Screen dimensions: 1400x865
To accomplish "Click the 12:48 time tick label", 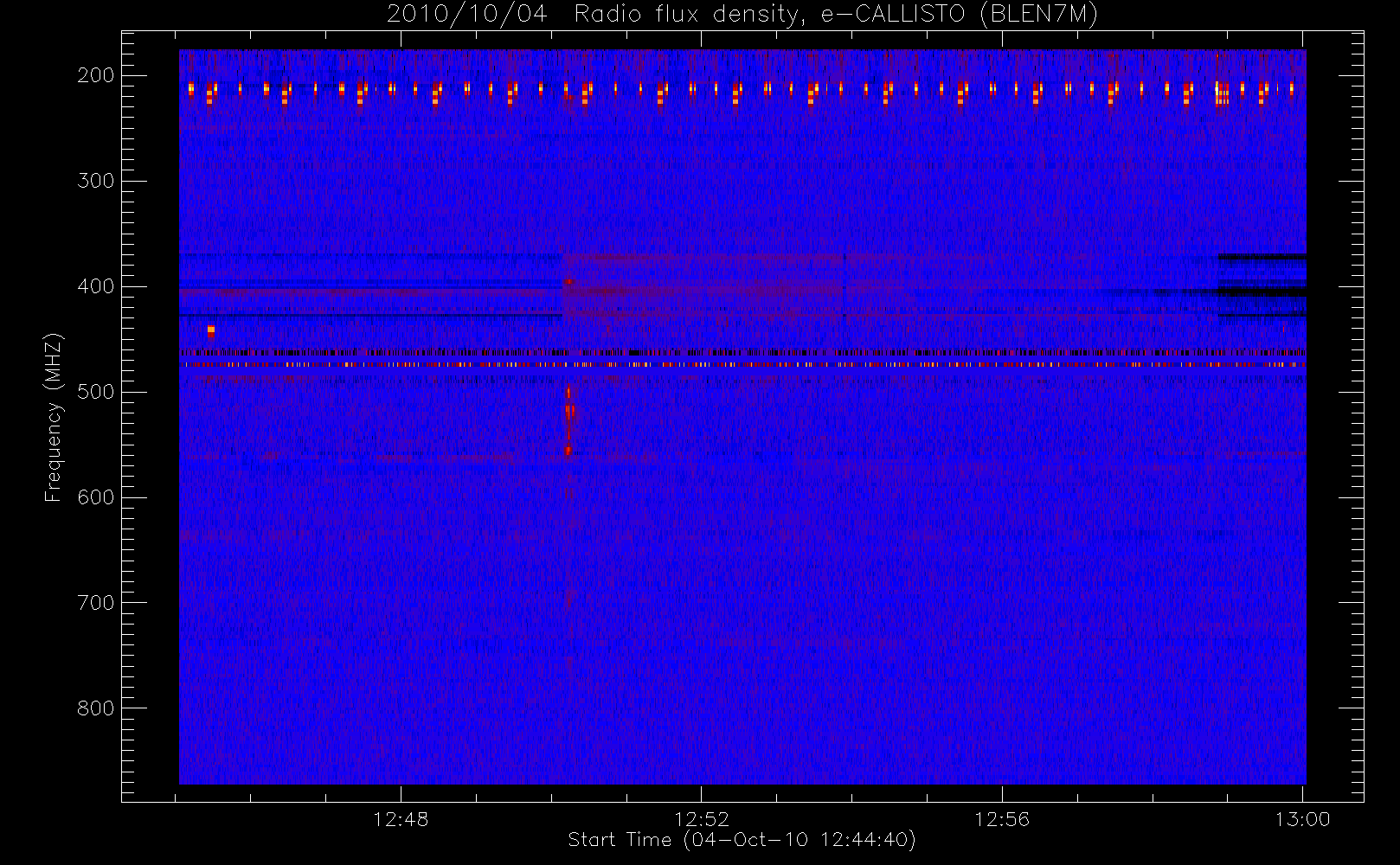I will point(401,818).
